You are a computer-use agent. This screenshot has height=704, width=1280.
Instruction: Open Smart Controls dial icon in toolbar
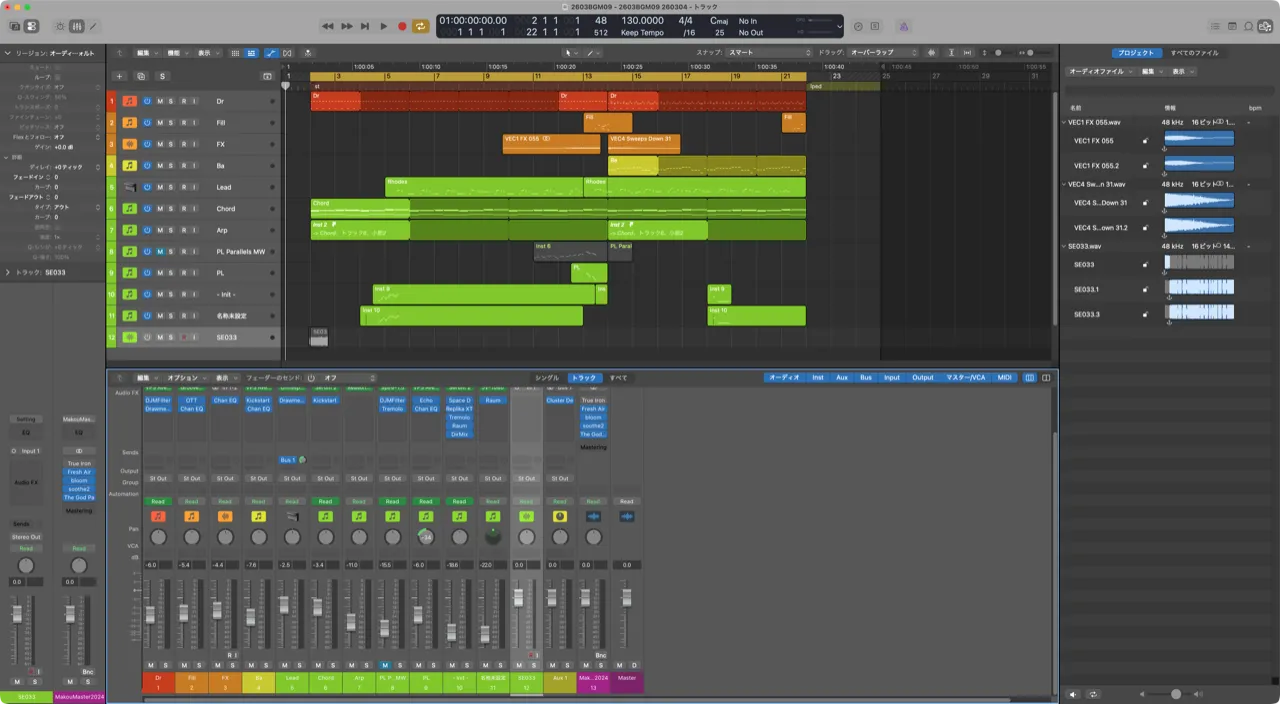[x=59, y=26]
